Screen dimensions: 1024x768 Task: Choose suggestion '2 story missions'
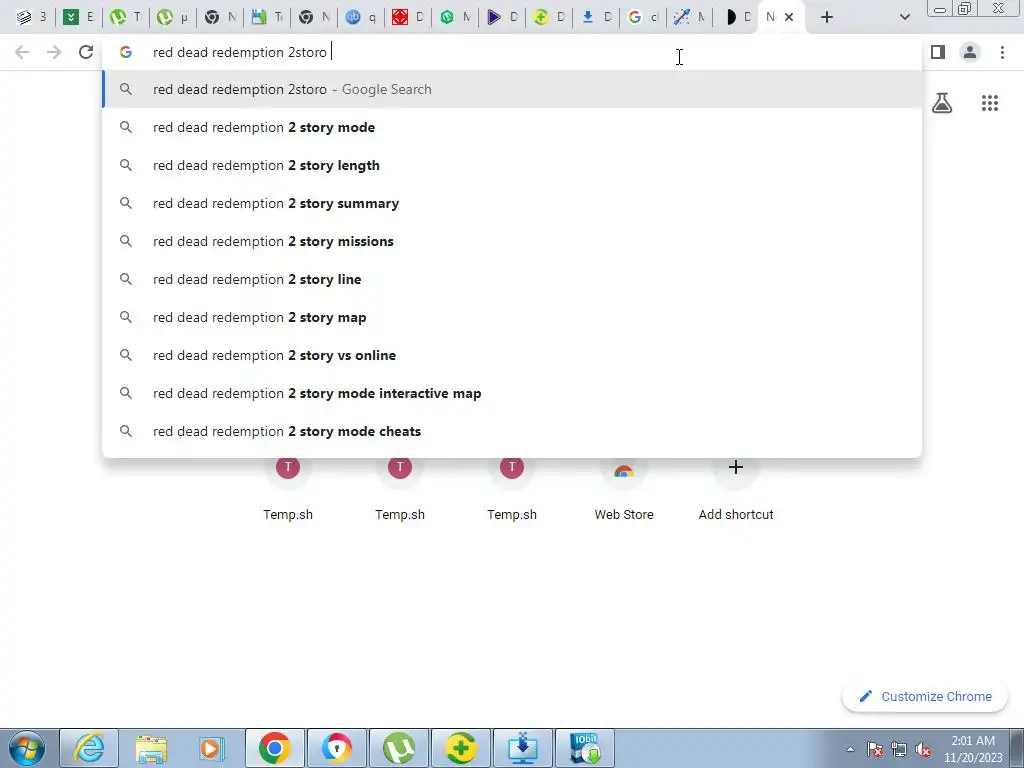point(512,241)
